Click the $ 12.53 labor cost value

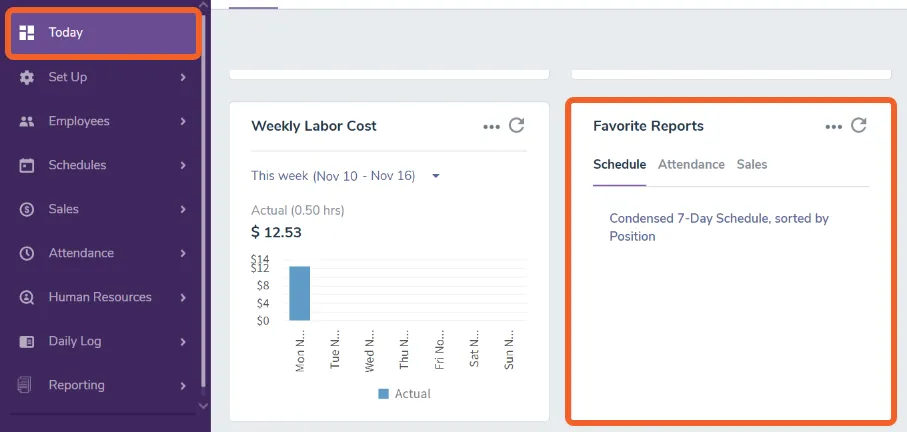276,232
